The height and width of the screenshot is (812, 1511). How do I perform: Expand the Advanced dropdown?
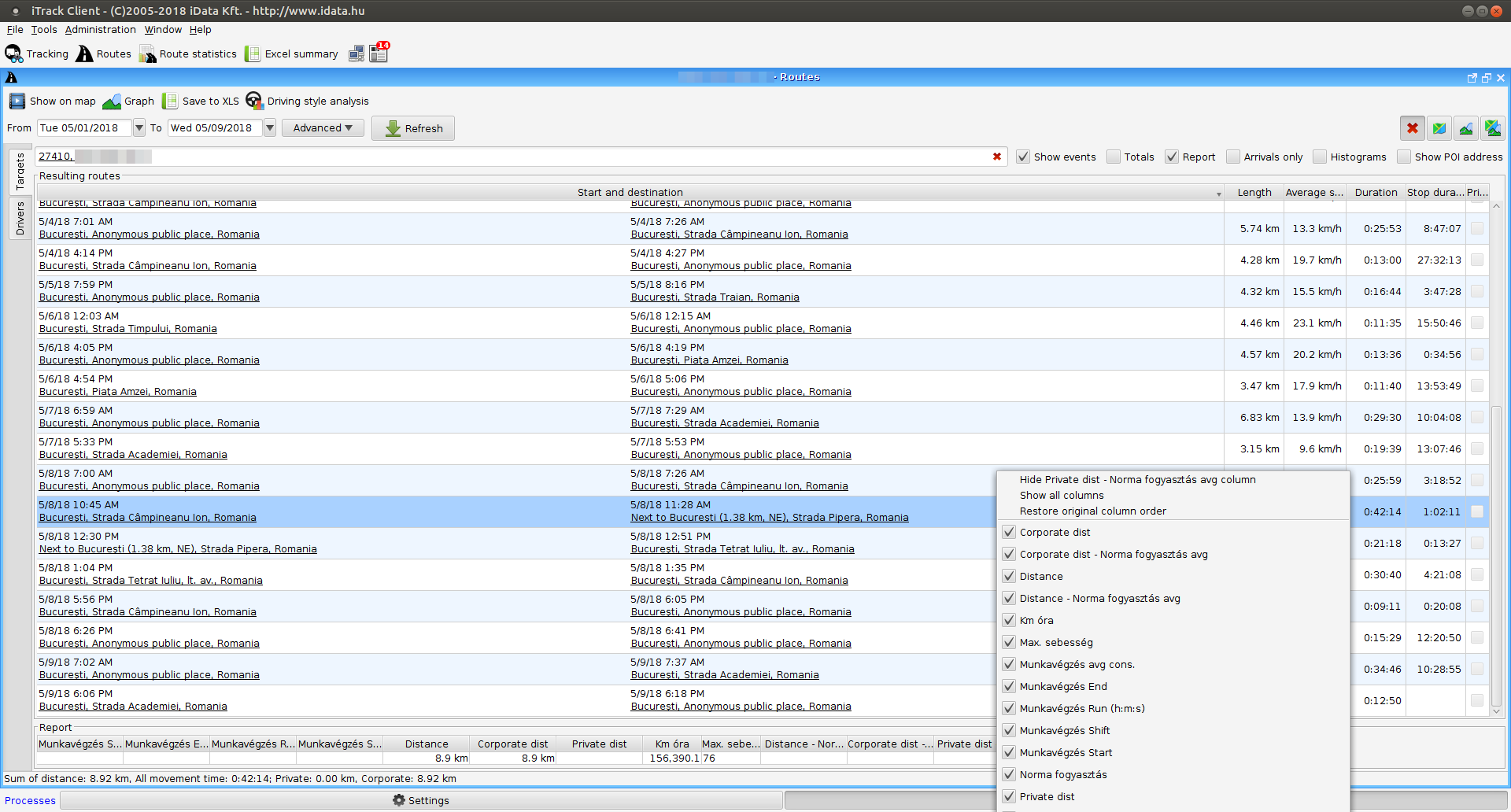323,128
